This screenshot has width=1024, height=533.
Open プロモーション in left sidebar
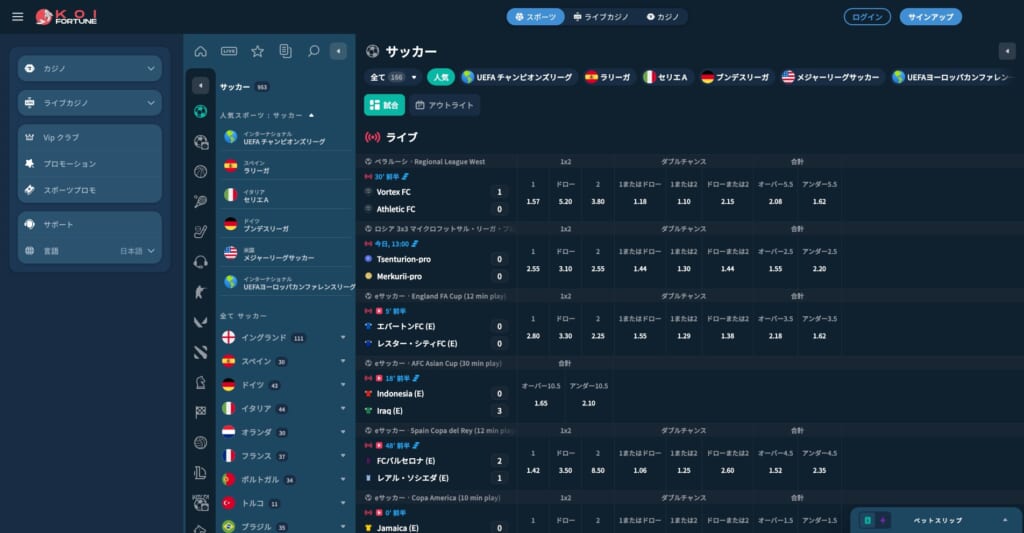90,164
